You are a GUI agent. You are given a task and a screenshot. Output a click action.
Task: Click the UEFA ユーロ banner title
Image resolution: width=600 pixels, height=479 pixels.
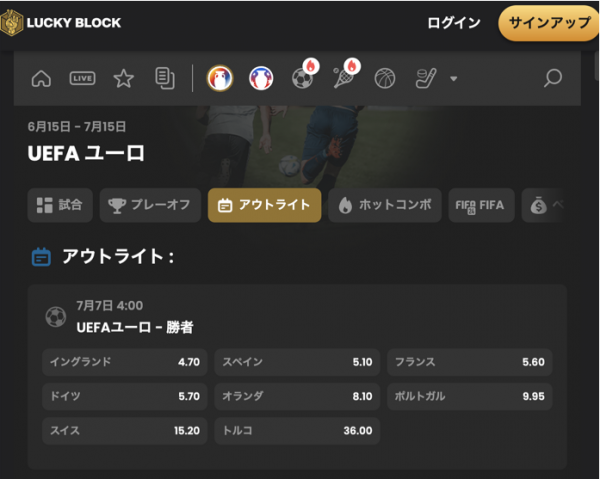point(86,153)
